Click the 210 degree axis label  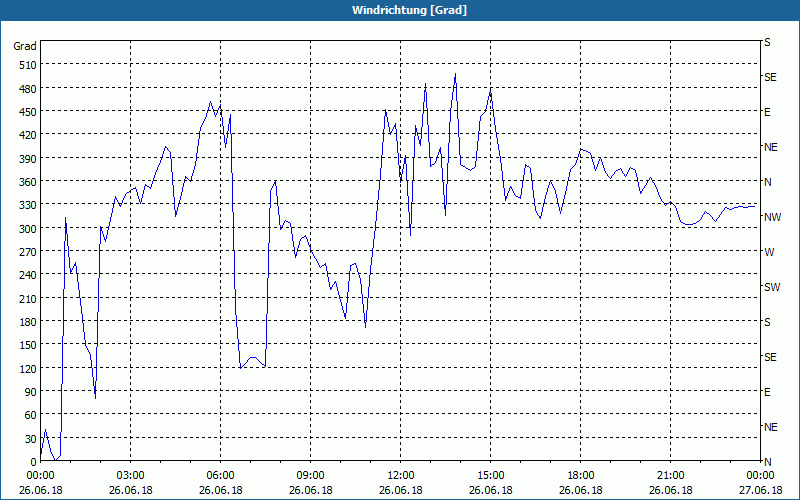tap(28, 298)
